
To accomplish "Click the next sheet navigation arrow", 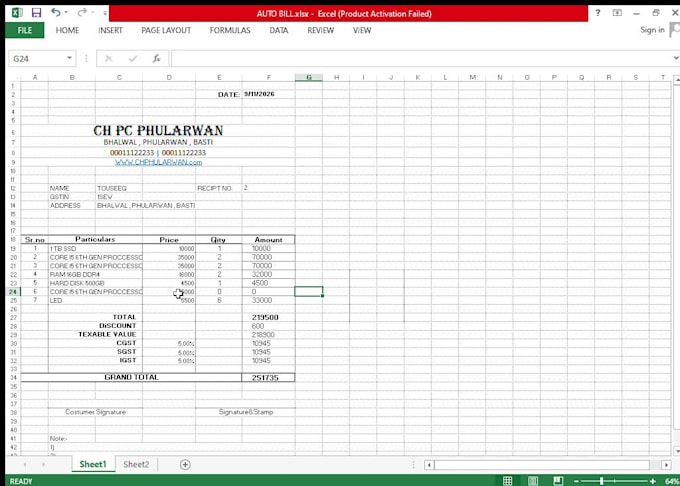I will coord(43,465).
